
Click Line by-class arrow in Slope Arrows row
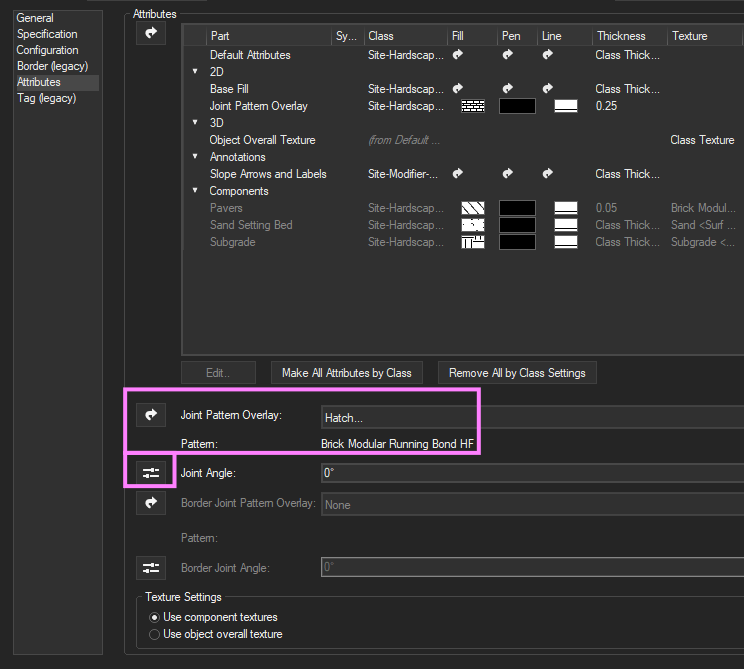click(x=548, y=174)
